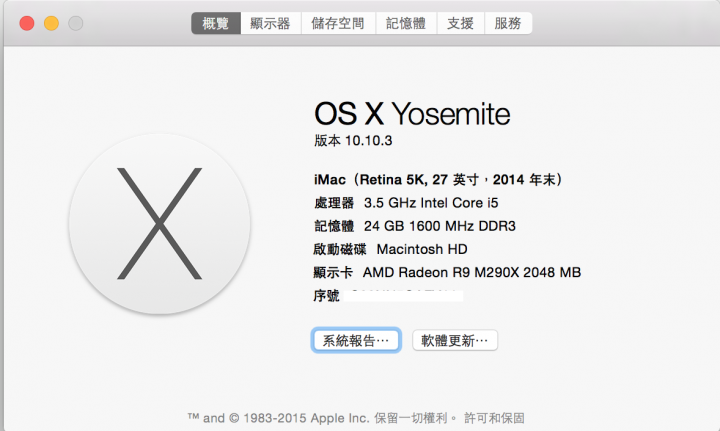Select the 儲存空間 tab

[338, 23]
